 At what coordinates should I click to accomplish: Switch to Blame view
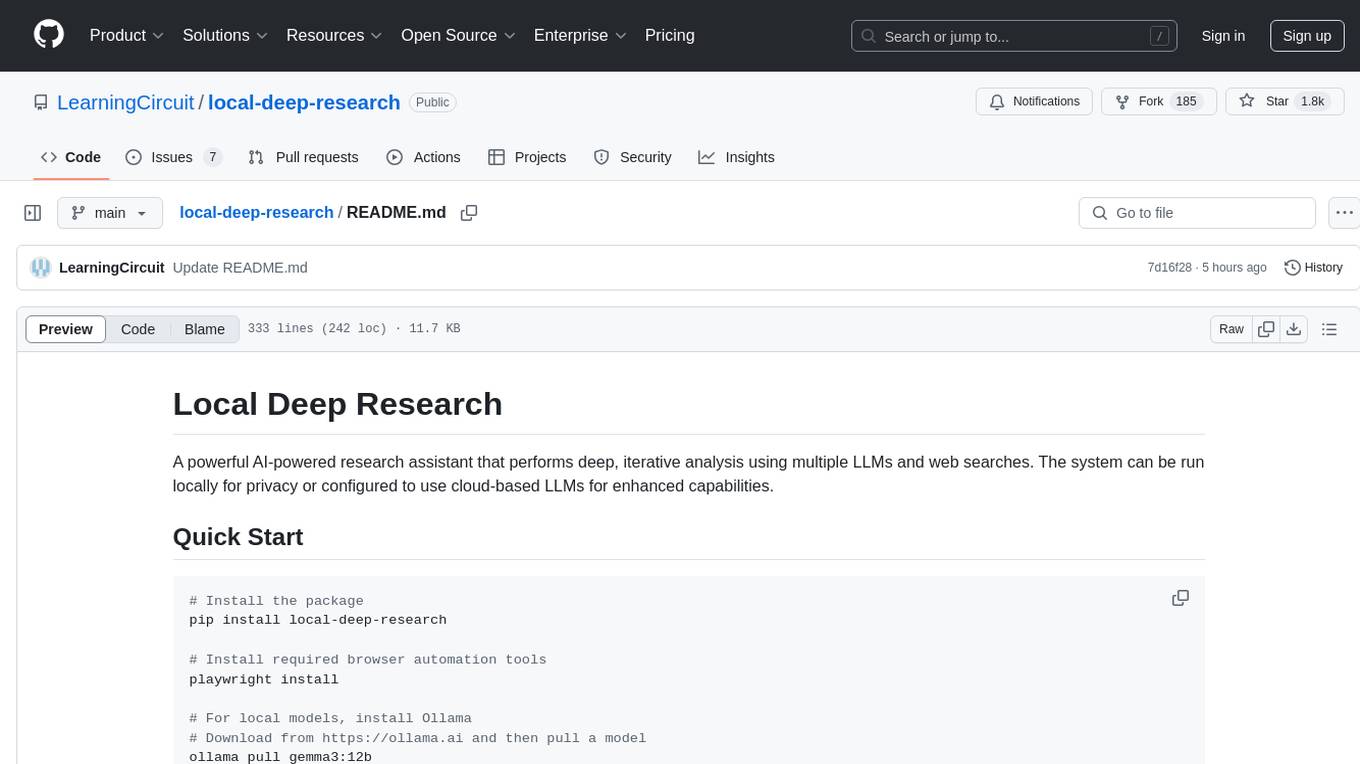click(x=205, y=329)
